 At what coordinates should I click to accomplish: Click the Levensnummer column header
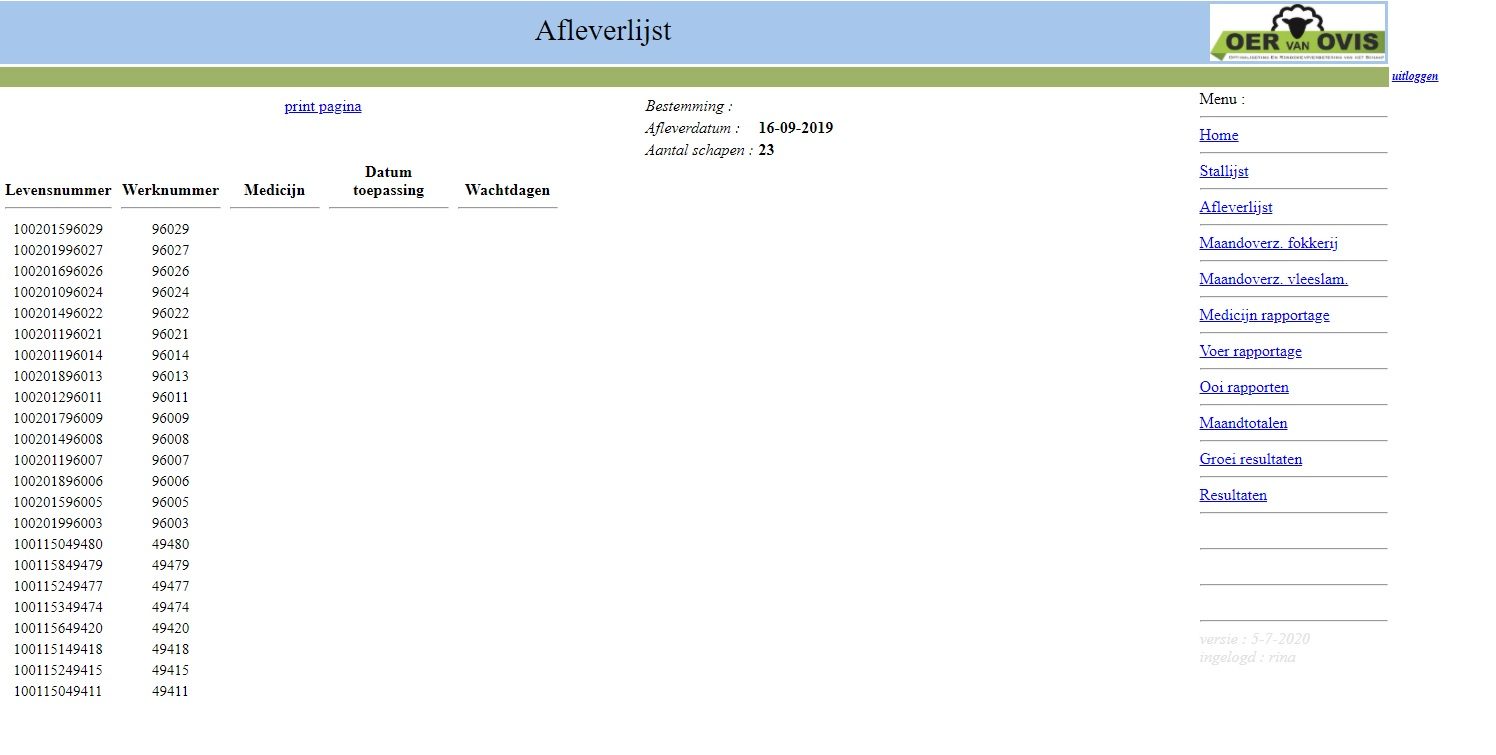58,190
